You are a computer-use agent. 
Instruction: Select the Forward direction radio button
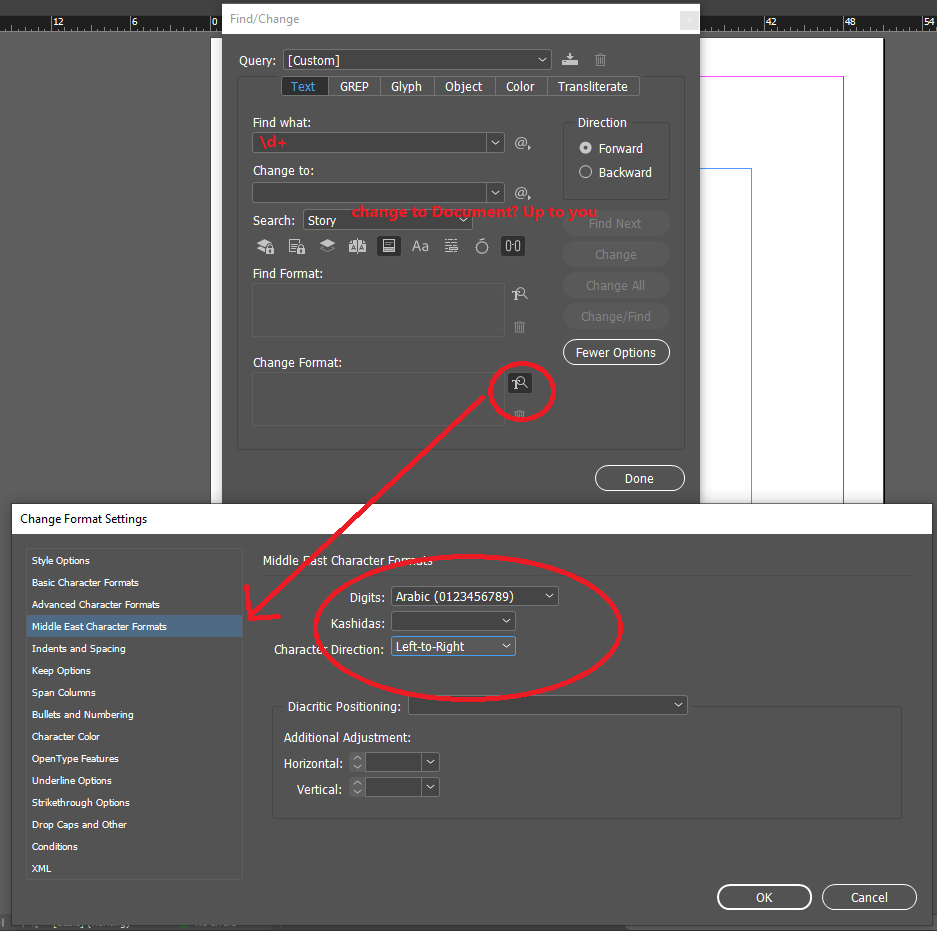click(586, 148)
